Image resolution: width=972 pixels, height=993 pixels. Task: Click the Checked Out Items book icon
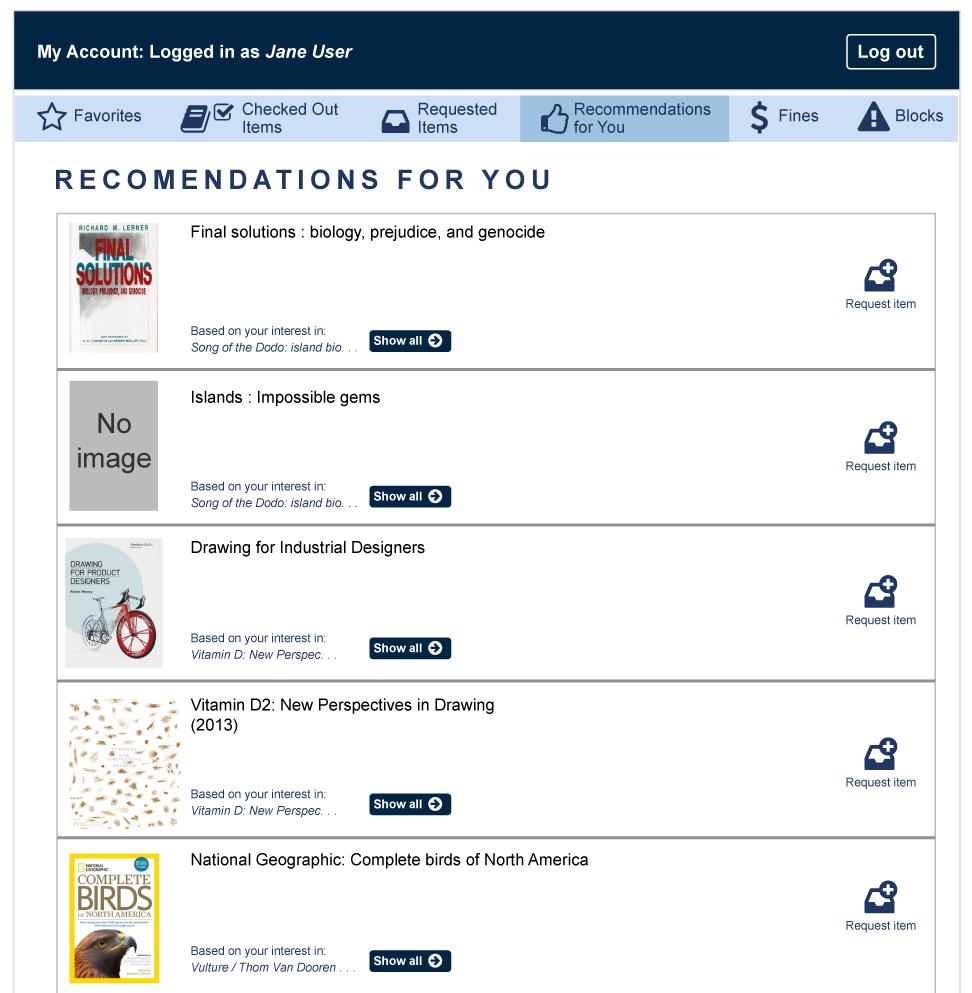(x=207, y=118)
